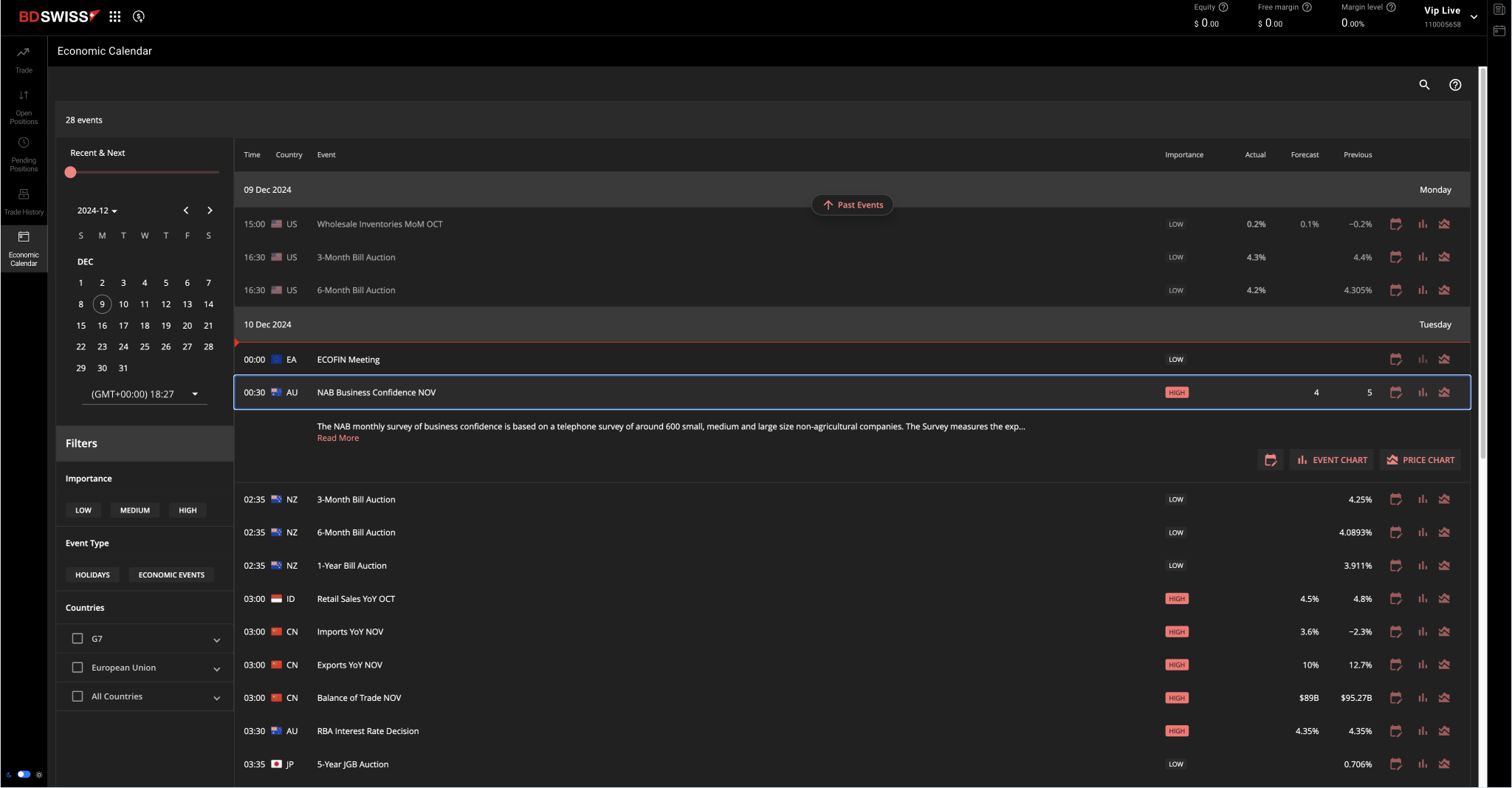This screenshot has height=788, width=1512.
Task: Open price chart icon for Exports YoY NOV
Action: 1444,665
